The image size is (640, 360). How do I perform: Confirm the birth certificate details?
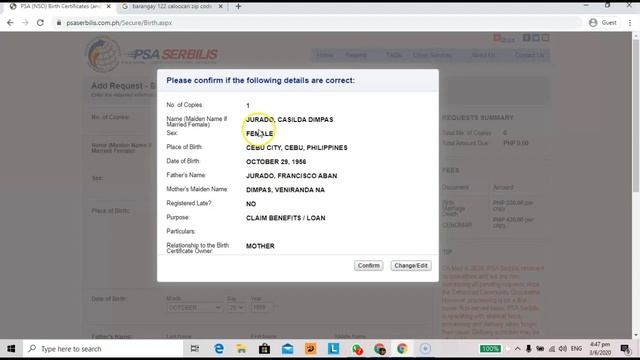tap(368, 266)
